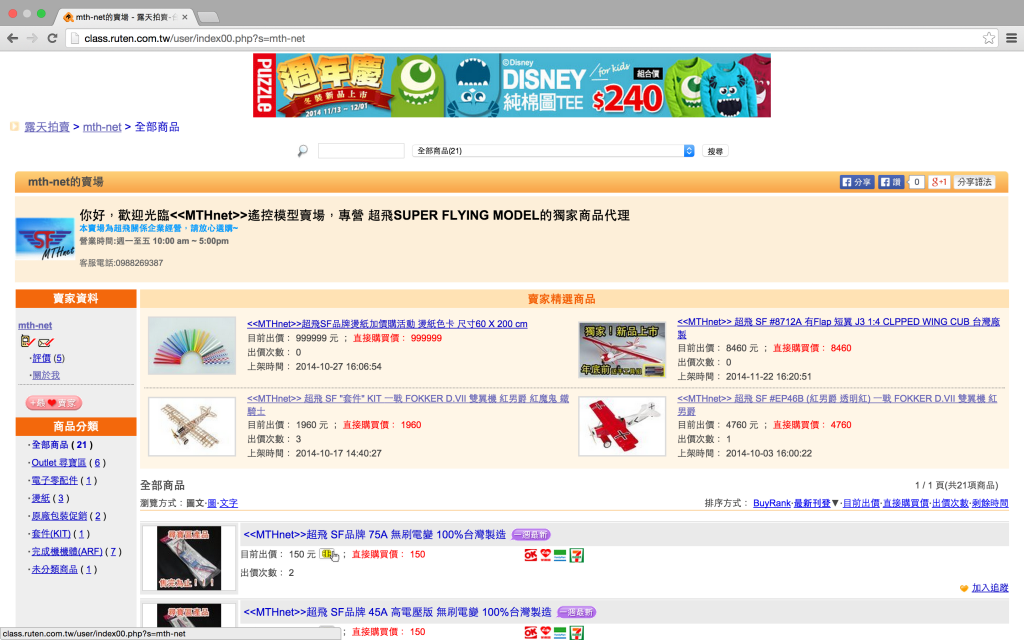Click OK mart pickup icon on 75A listing
The image size is (1024, 640).
pyautogui.click(x=530, y=555)
